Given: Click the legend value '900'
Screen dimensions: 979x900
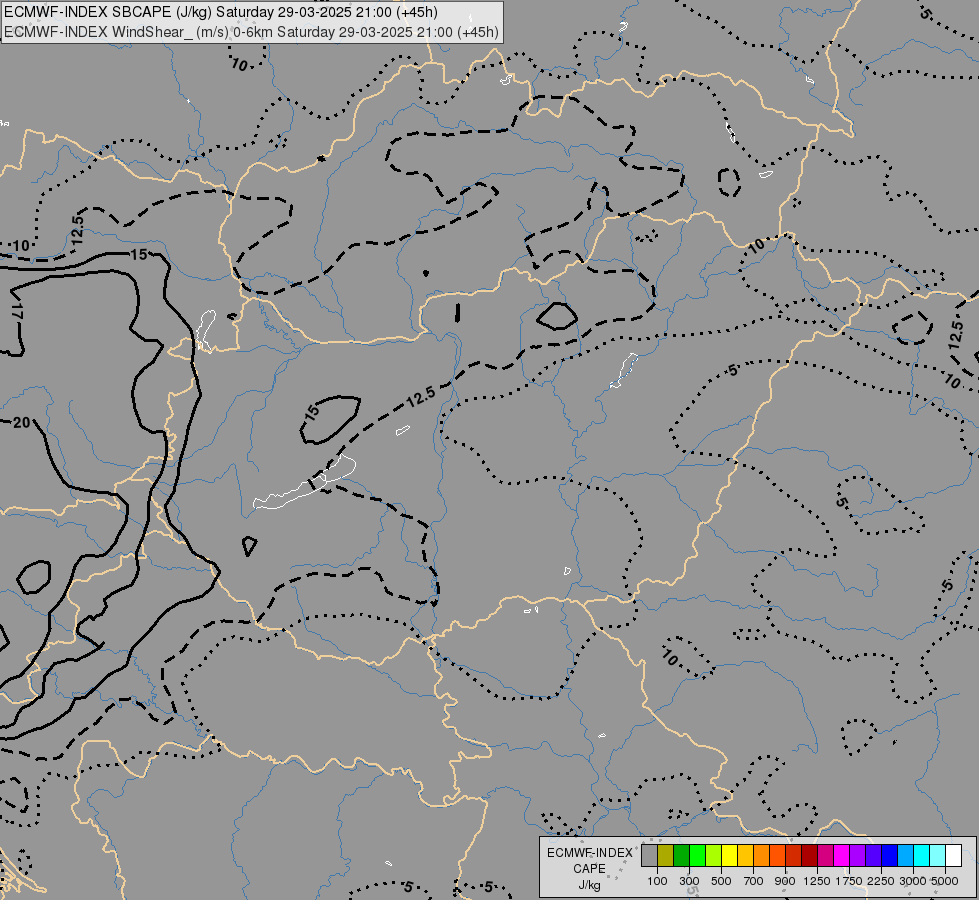Looking at the screenshot, I should pyautogui.click(x=785, y=881).
